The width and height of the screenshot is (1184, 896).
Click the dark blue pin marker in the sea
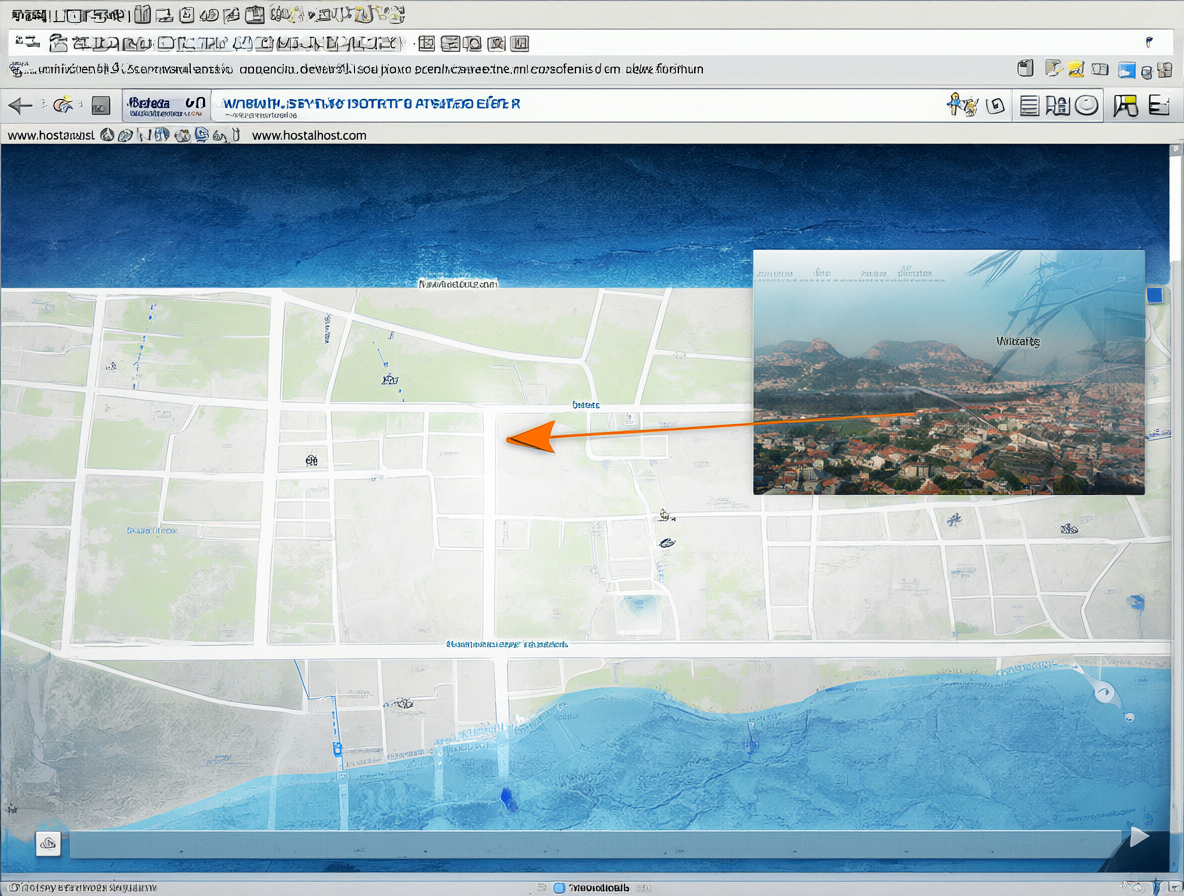click(x=509, y=800)
